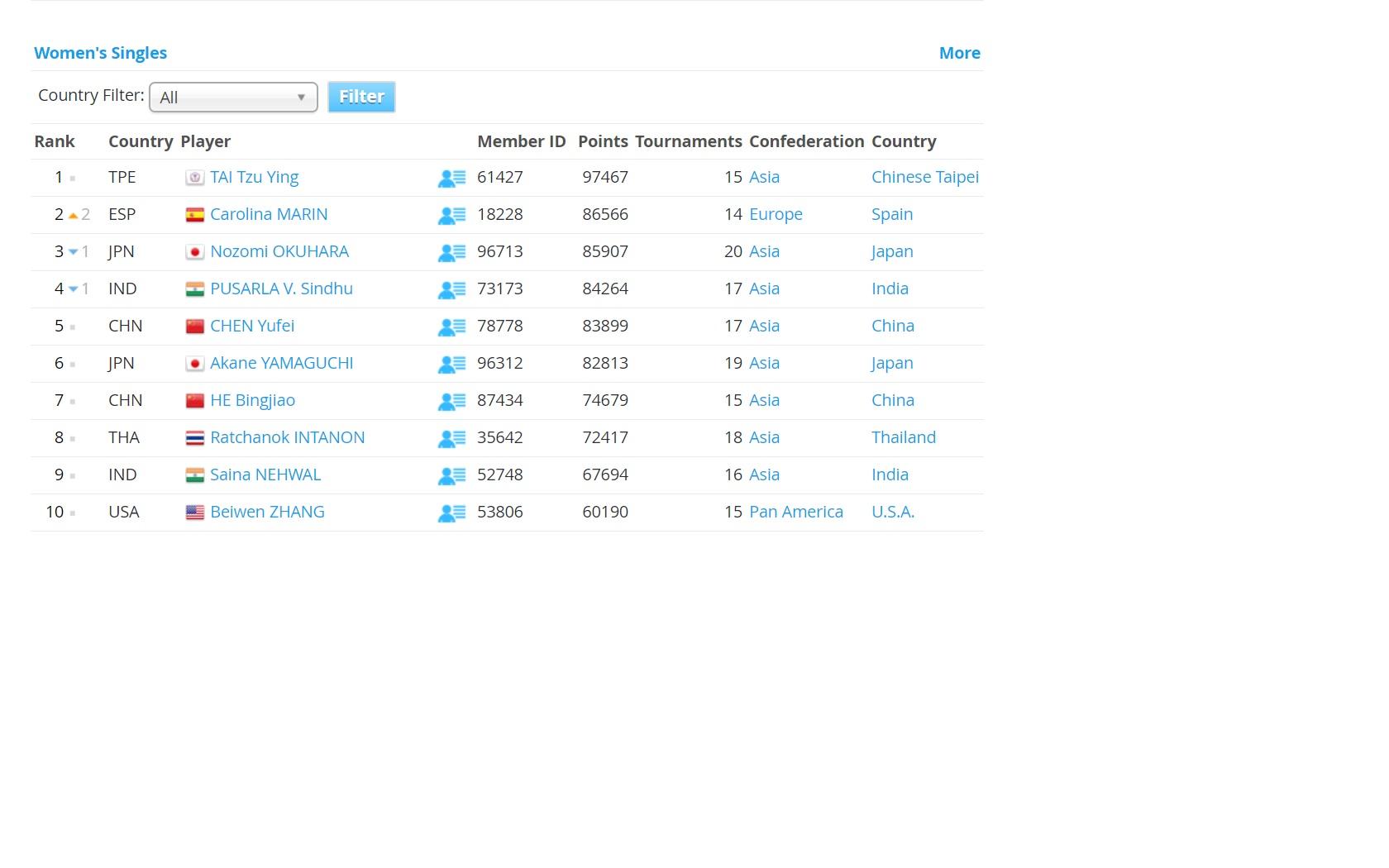1389x868 pixels.
Task: Open the Country Filter dropdown
Action: pos(233,98)
